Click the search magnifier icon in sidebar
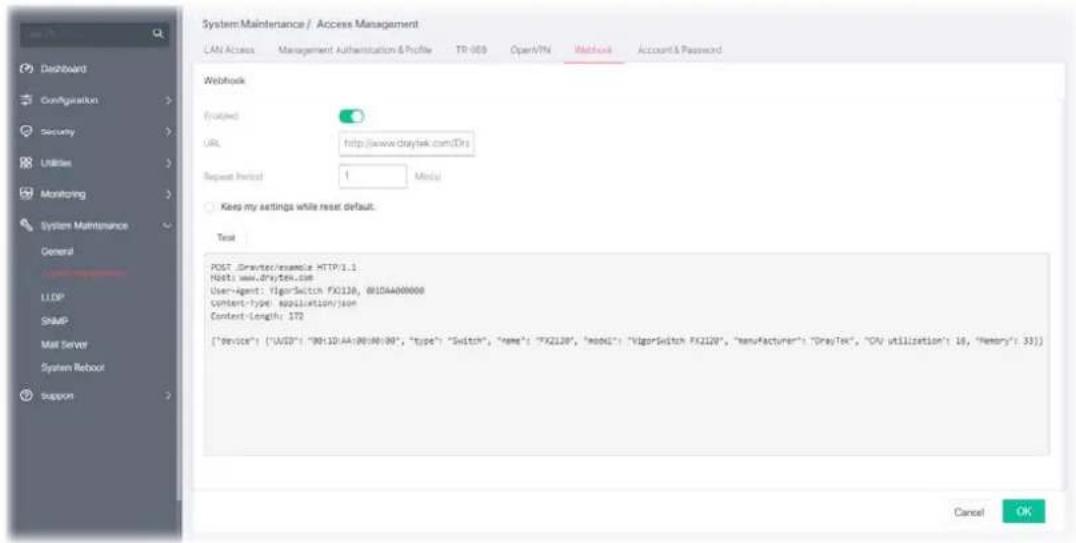The image size is (1076, 543). tap(158, 32)
